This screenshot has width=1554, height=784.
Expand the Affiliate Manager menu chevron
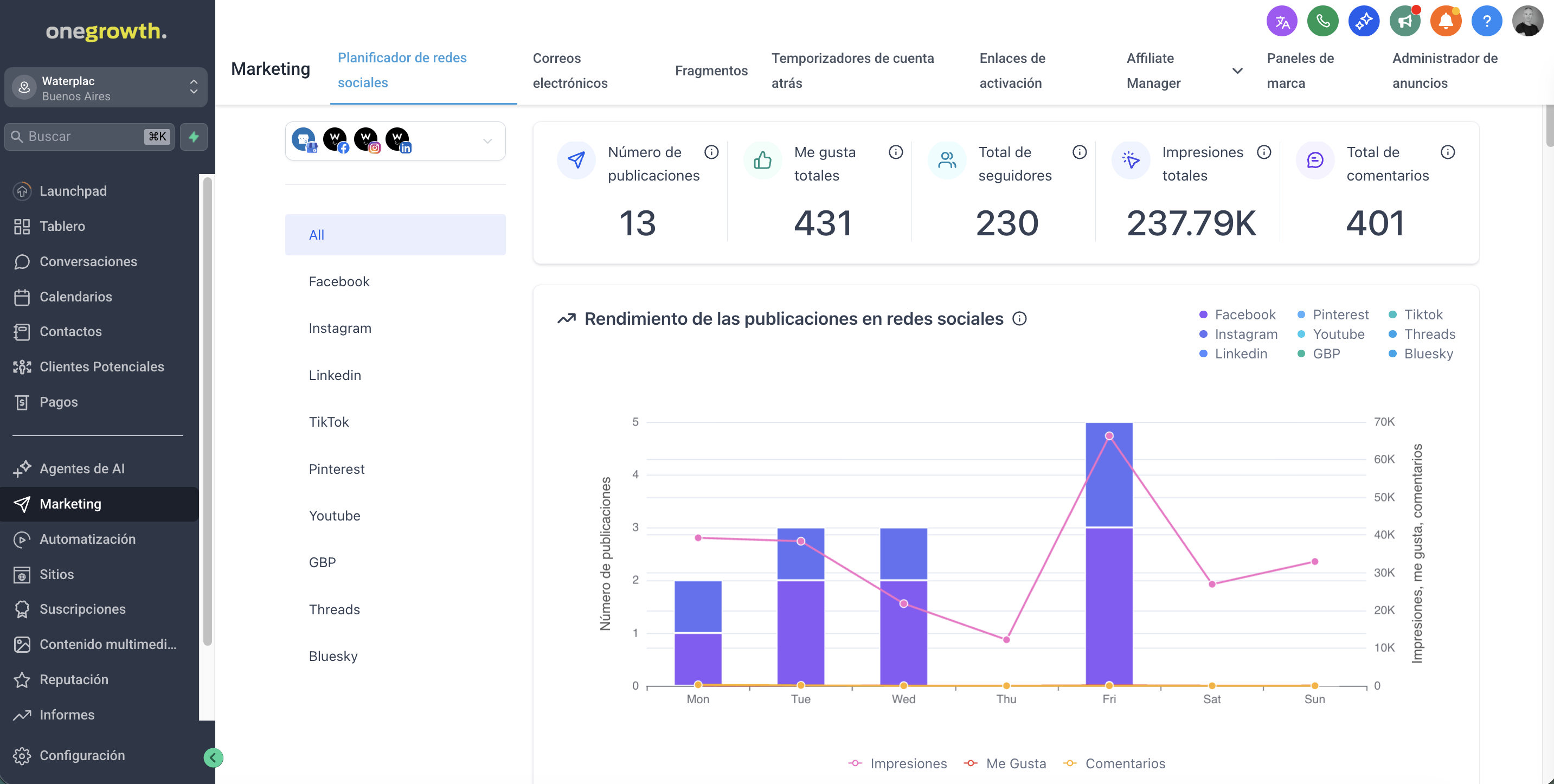(x=1237, y=70)
